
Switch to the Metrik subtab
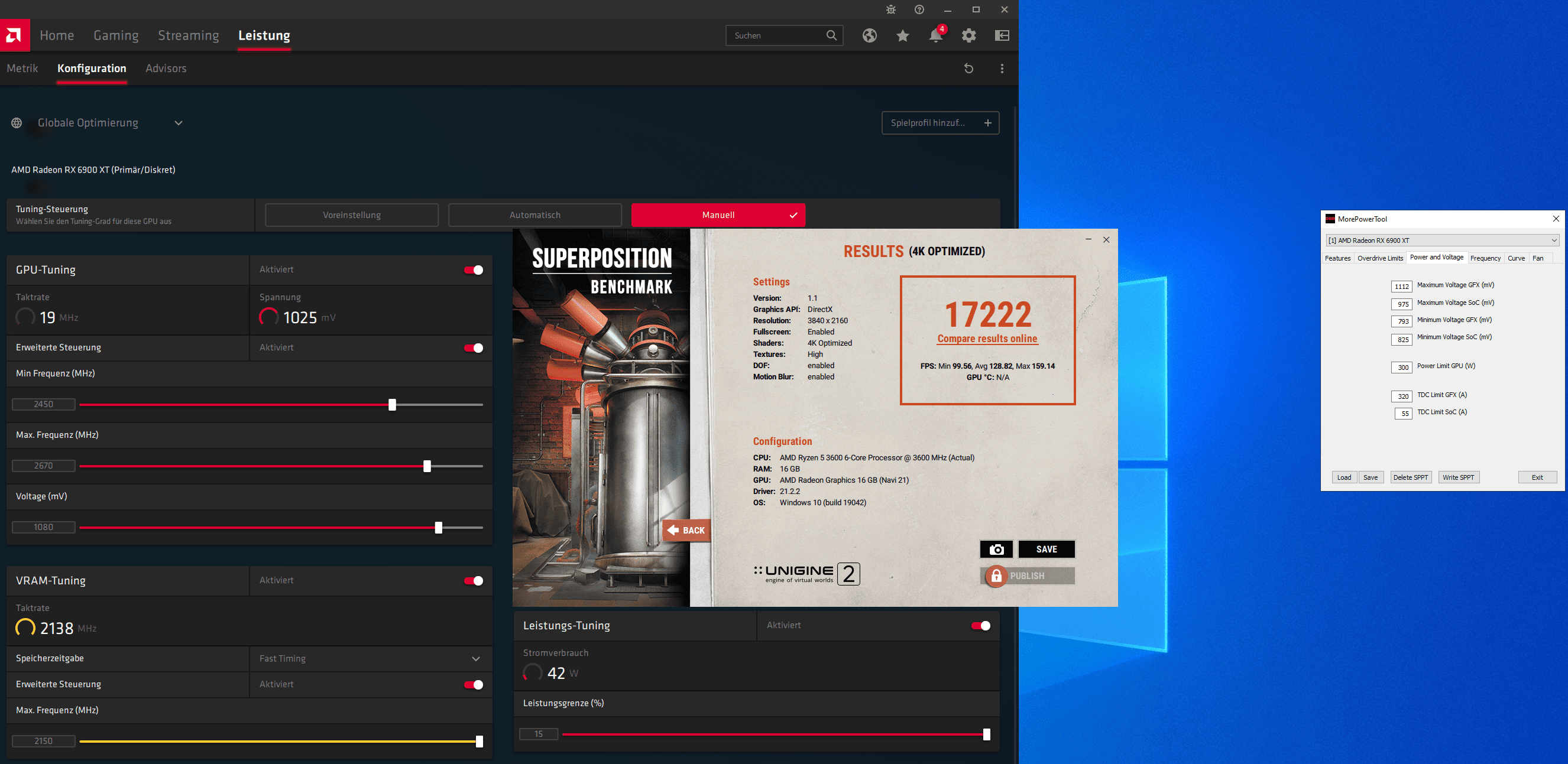pyautogui.click(x=22, y=68)
